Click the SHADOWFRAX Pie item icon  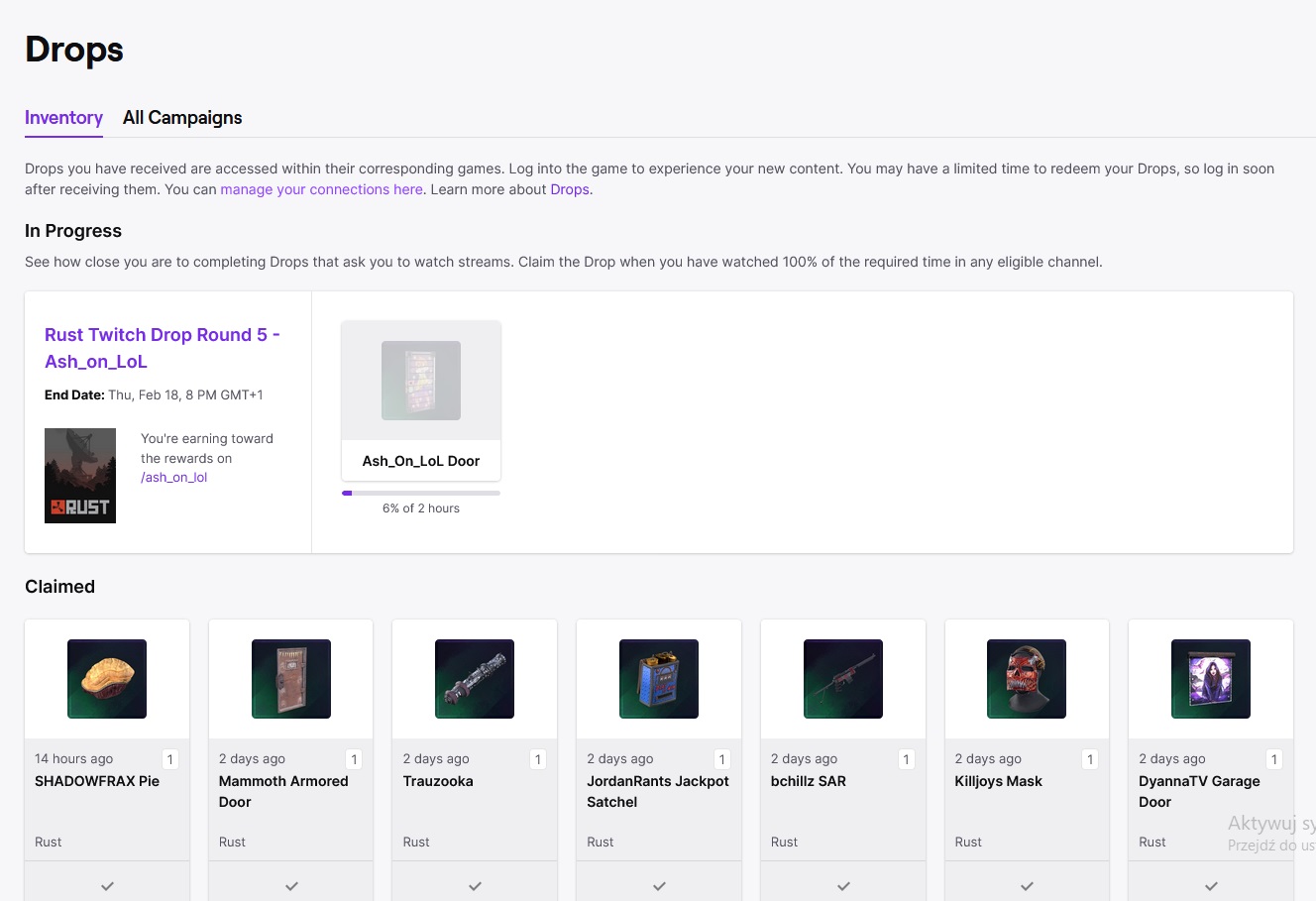107,679
